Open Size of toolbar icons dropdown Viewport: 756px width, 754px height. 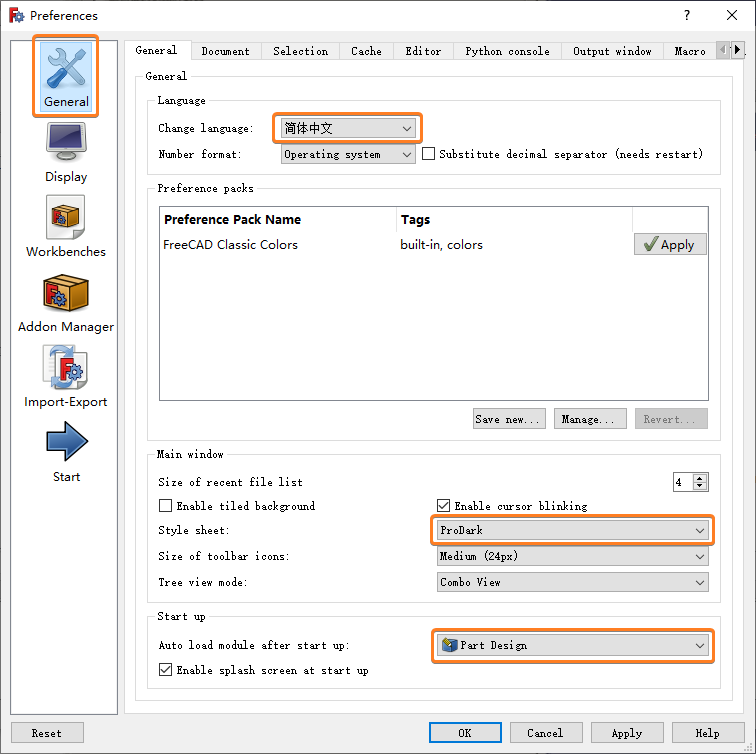click(573, 556)
